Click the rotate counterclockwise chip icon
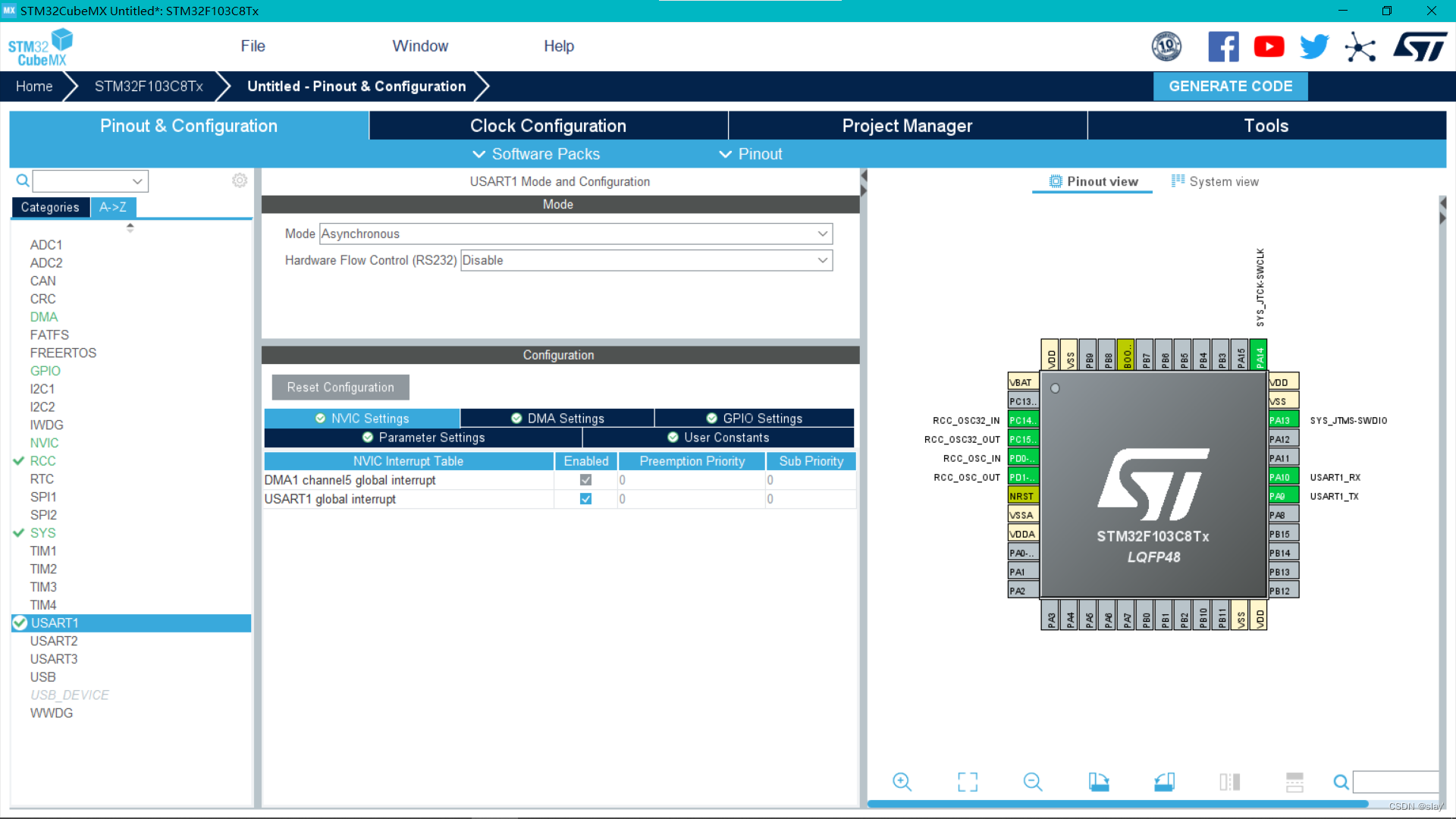Viewport: 1456px width, 819px height. 1164,782
